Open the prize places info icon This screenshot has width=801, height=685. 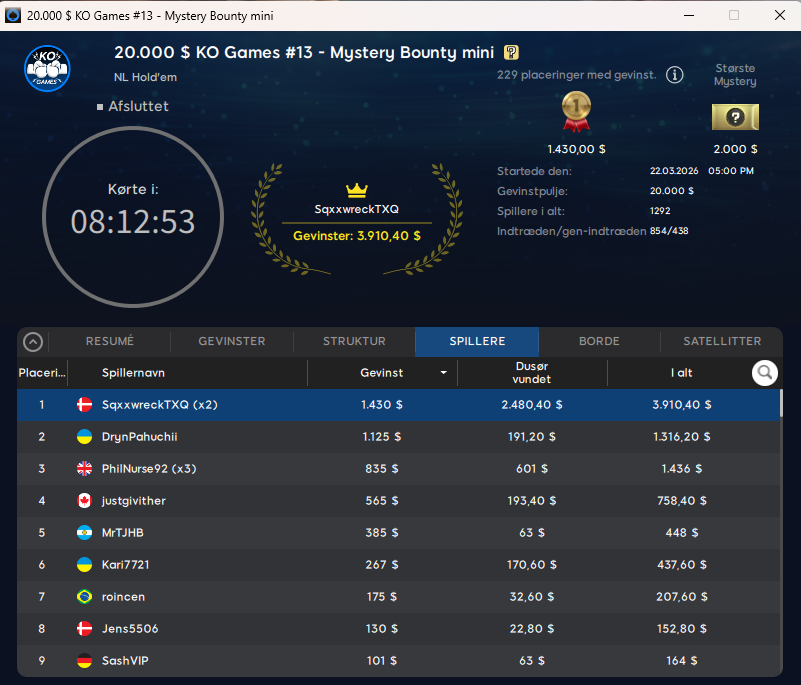675,75
